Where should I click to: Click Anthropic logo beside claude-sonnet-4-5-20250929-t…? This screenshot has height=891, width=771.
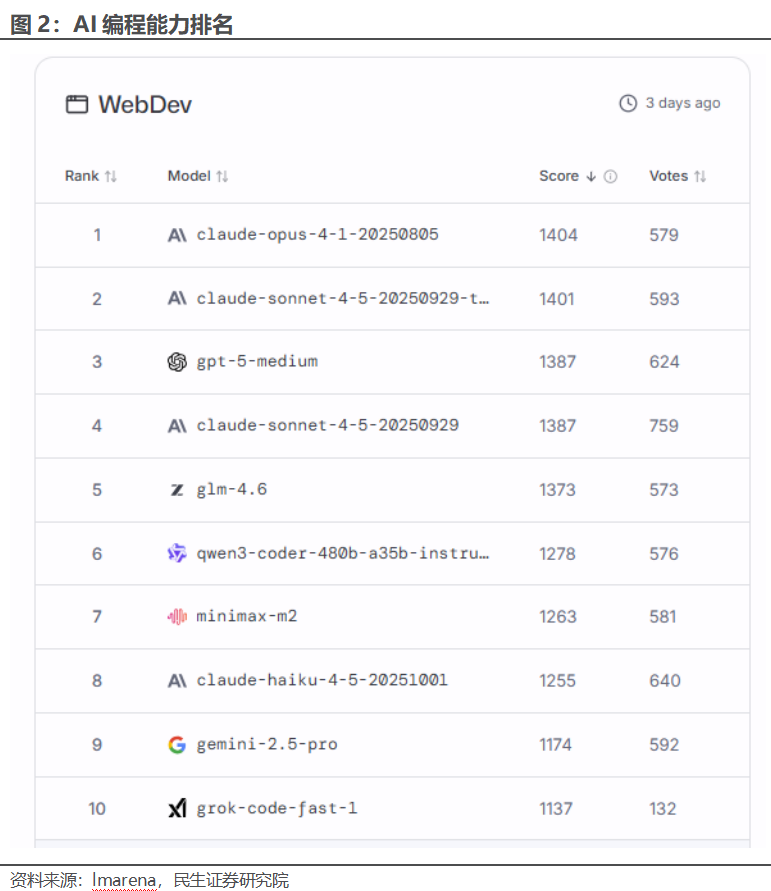[x=177, y=299]
